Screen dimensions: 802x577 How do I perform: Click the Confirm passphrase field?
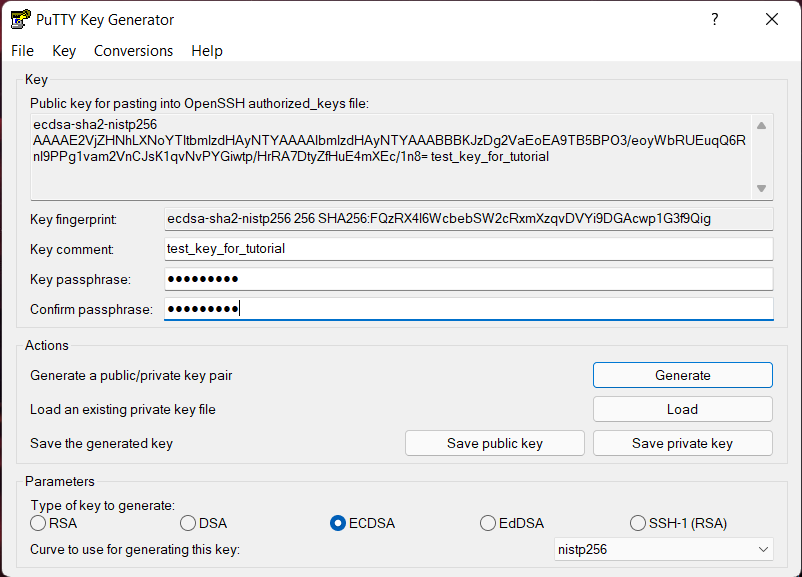469,309
